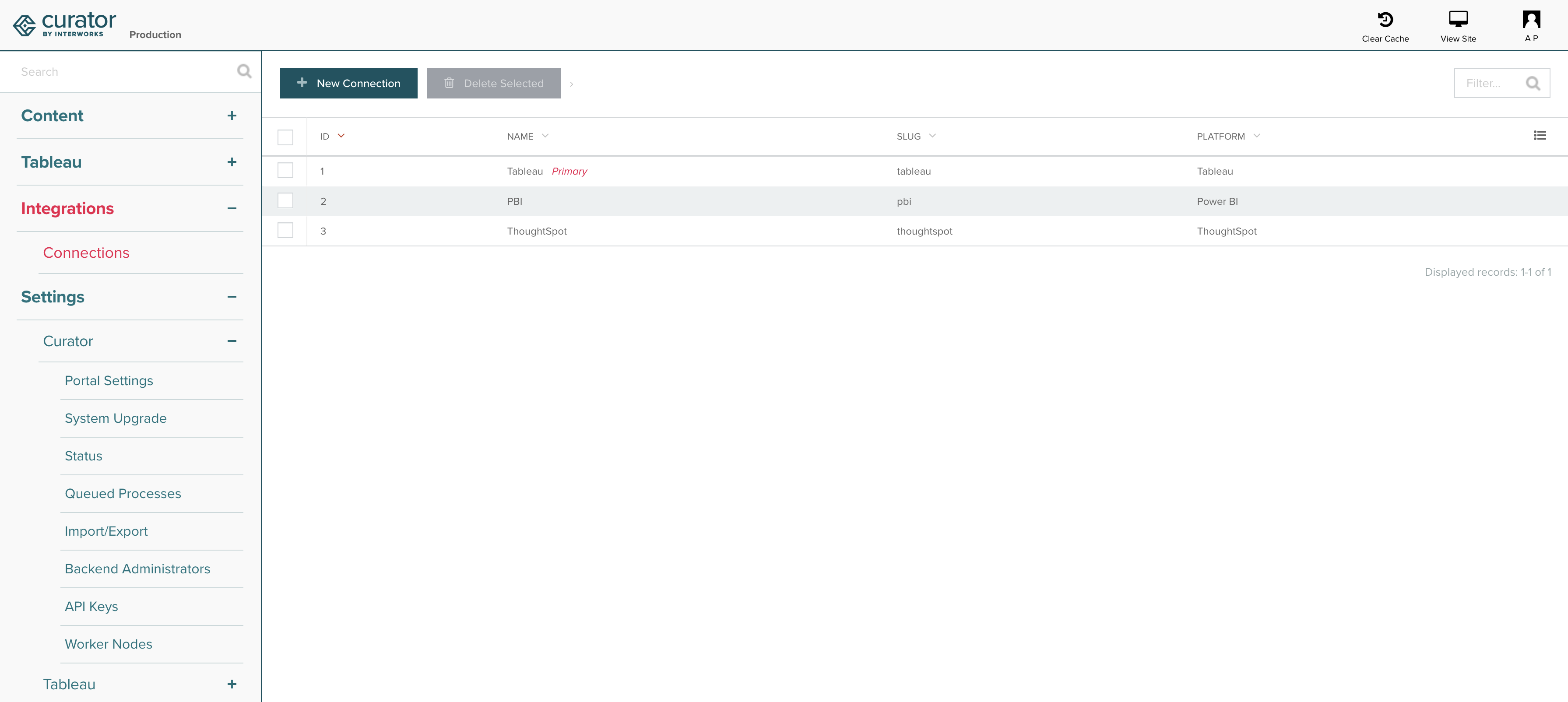1568x702 pixels.
Task: Sort by ID column arrow
Action: pyautogui.click(x=341, y=136)
